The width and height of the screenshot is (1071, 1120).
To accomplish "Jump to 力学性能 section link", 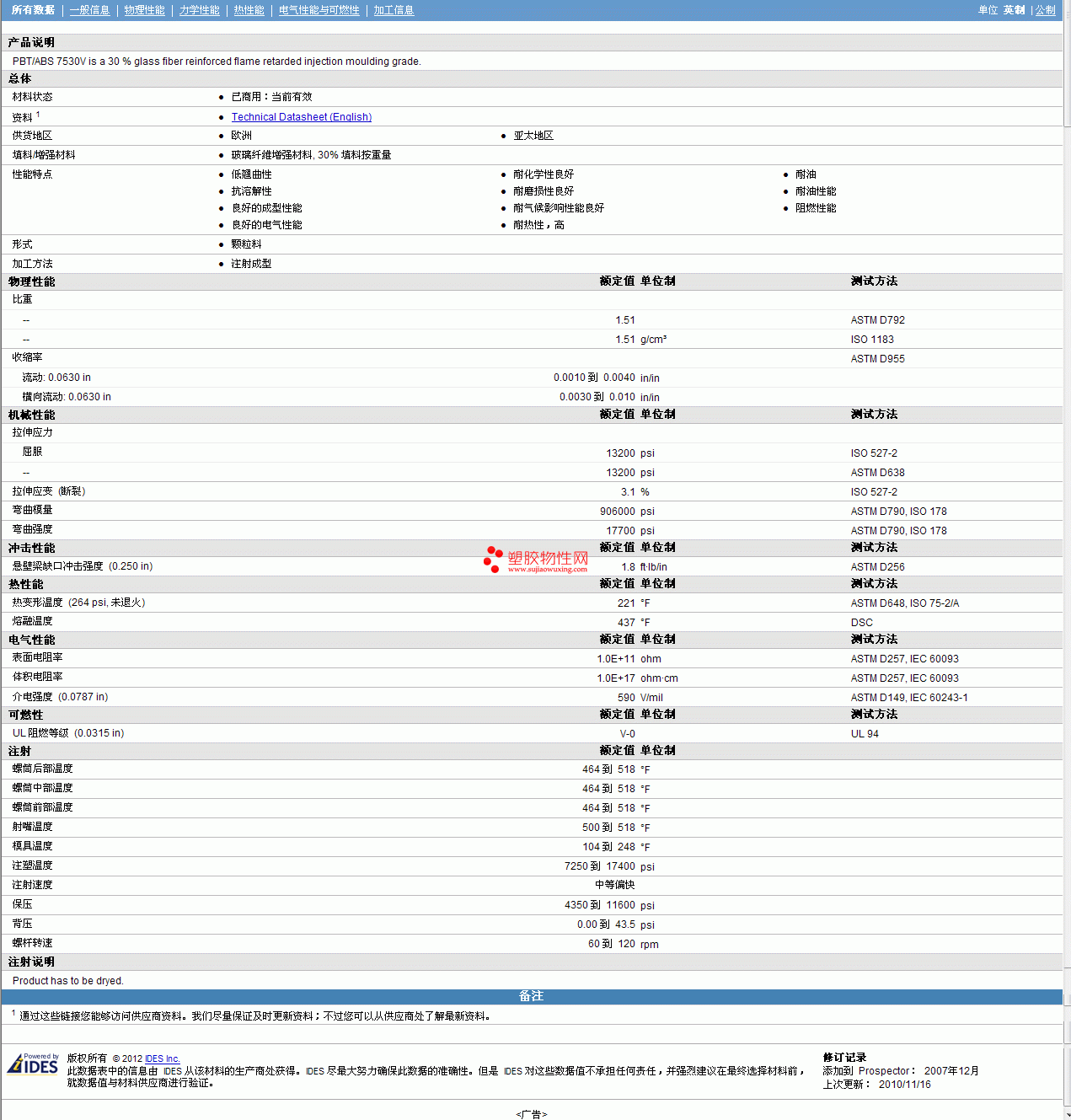I will pos(200,10).
